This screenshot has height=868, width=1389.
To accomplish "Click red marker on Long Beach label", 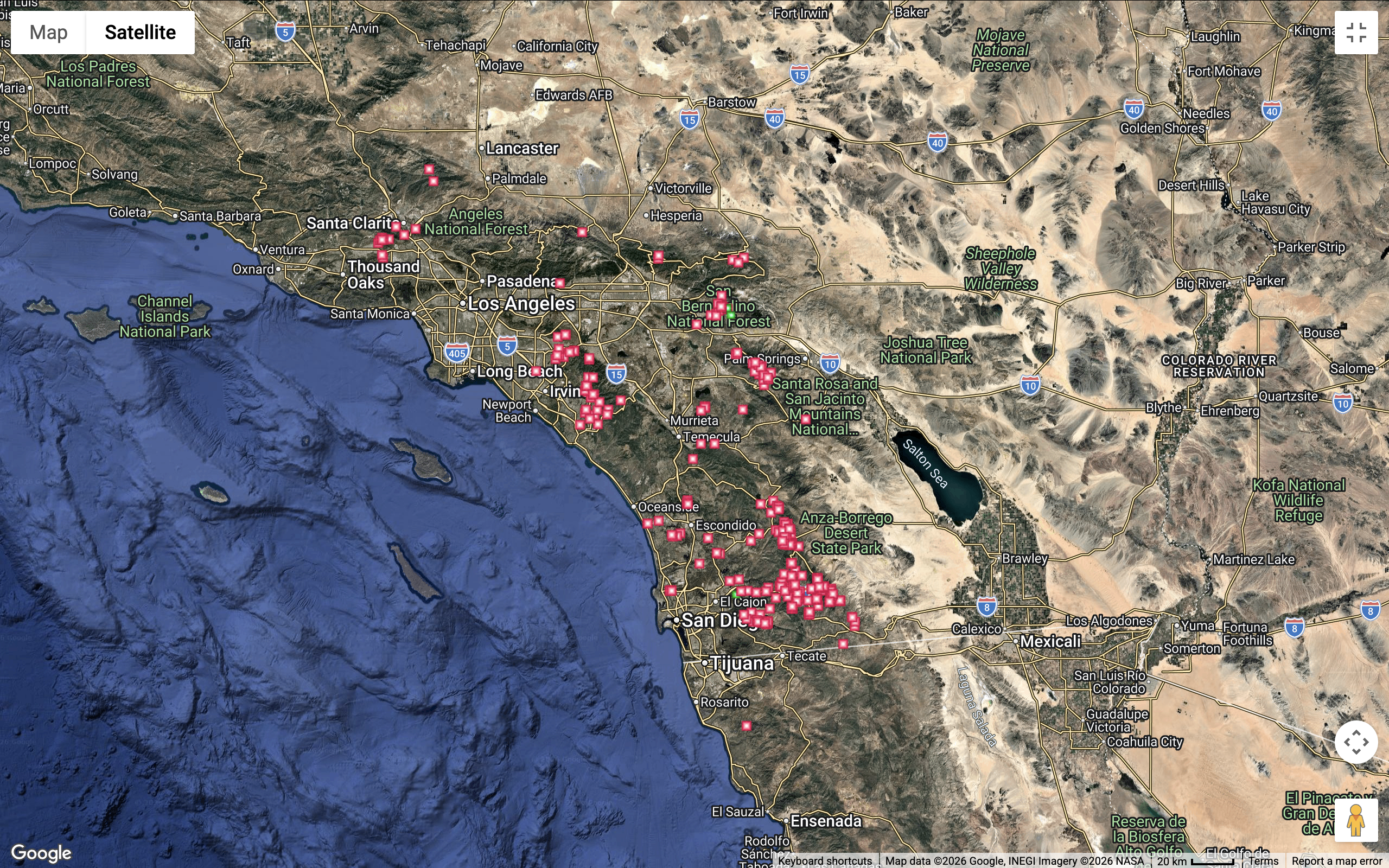I will point(536,371).
